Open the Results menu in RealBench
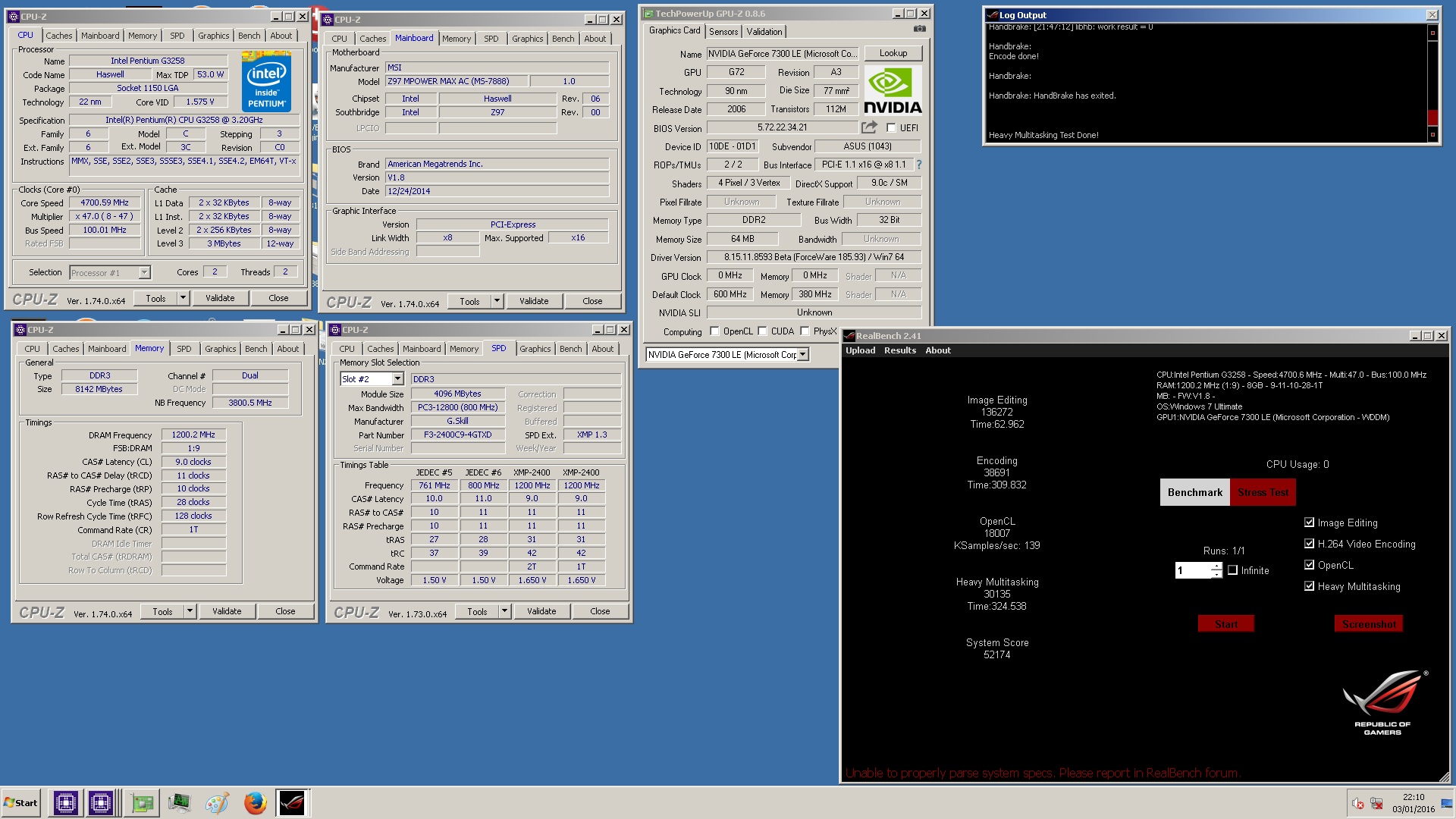 (899, 350)
